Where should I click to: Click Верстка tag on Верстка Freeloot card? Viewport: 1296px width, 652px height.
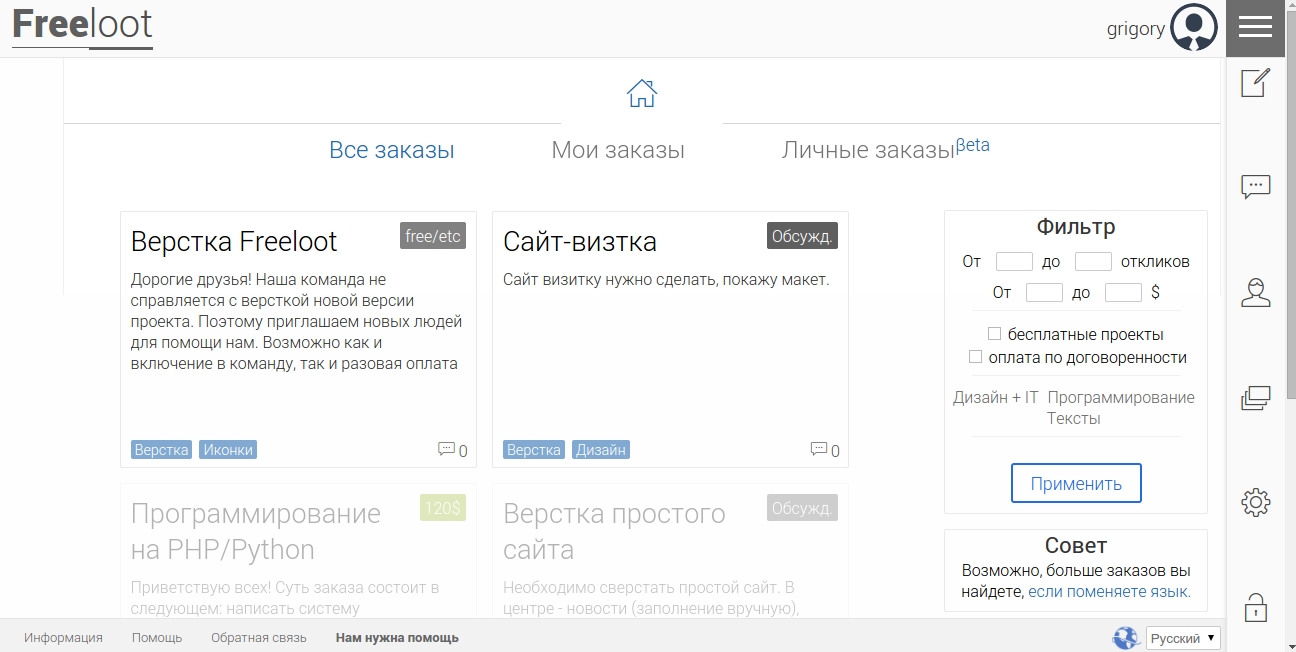point(162,450)
